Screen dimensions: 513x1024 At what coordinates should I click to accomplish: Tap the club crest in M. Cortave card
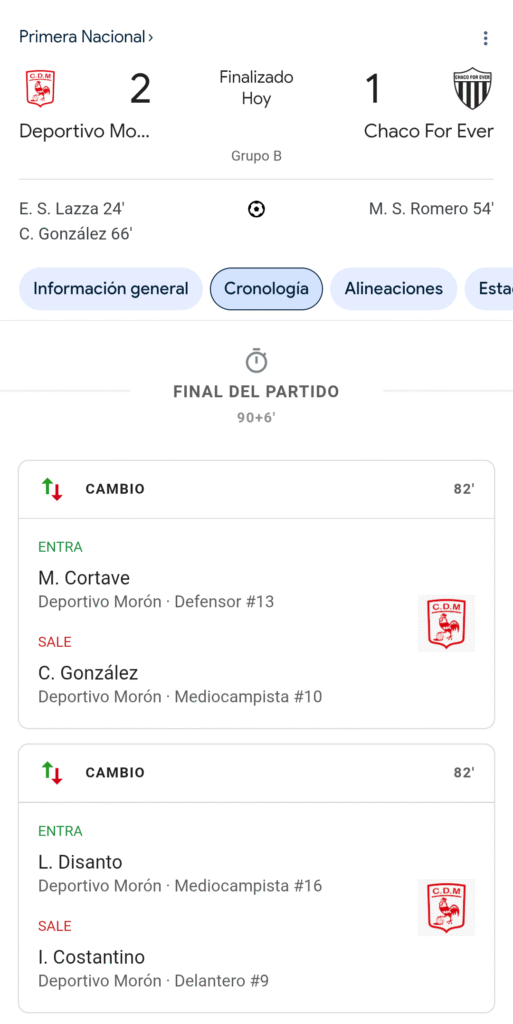pos(446,623)
